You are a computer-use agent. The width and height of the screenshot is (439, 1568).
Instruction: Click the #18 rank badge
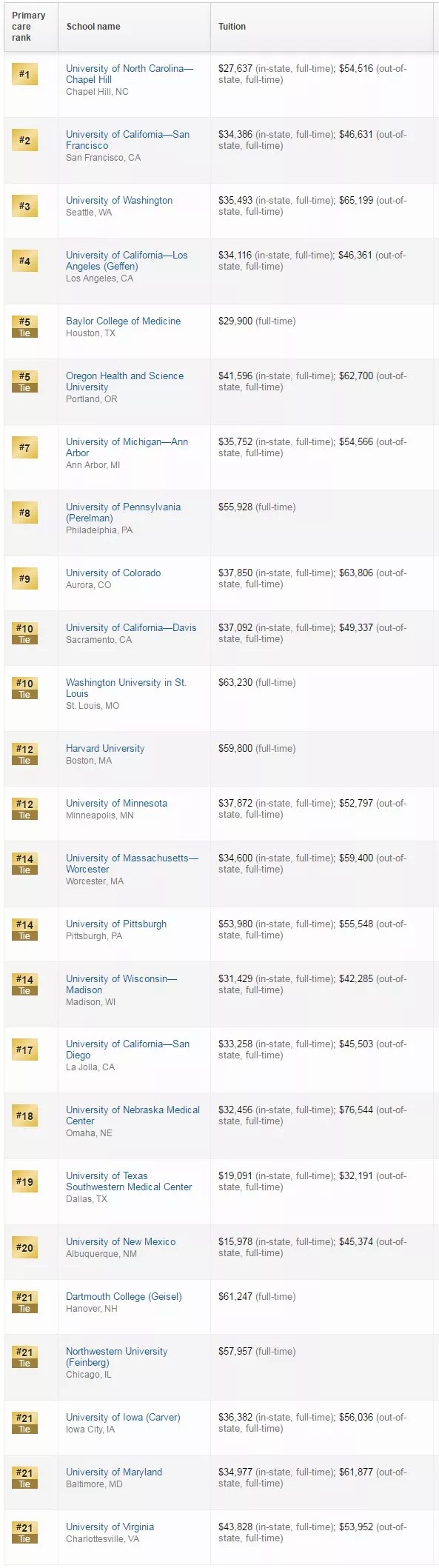click(x=24, y=1115)
